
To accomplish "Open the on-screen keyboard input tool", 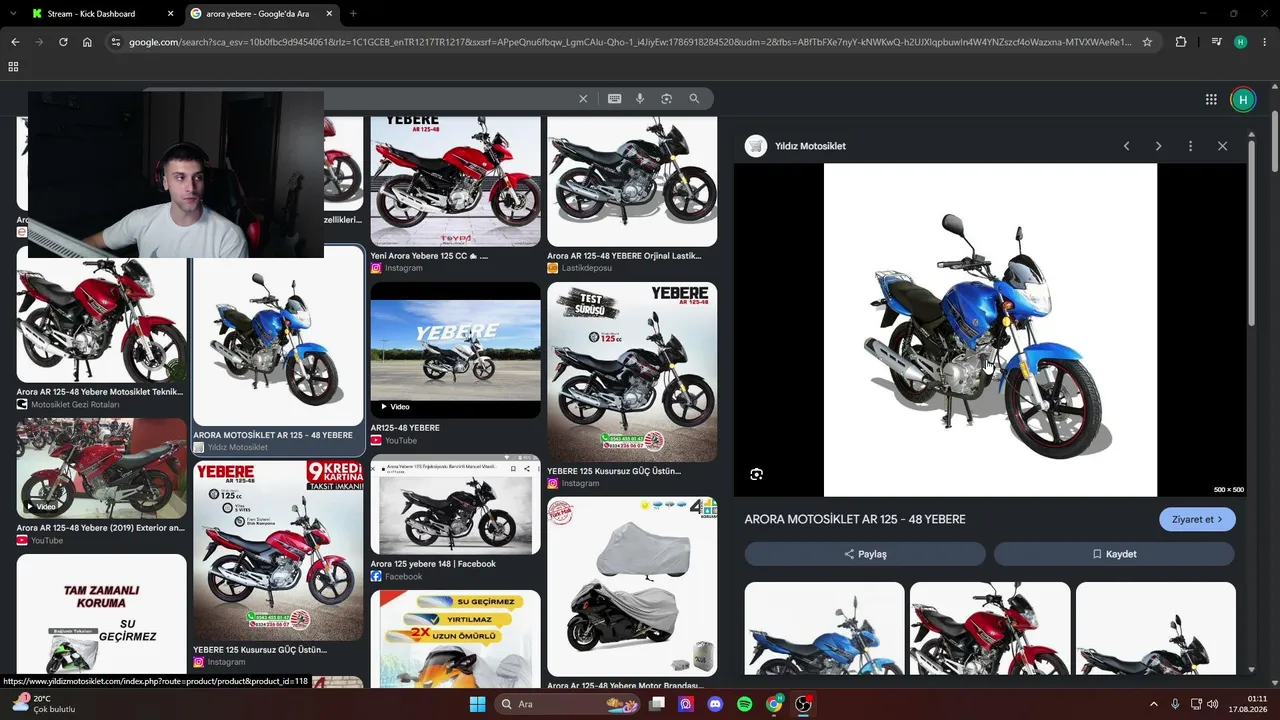I will [614, 99].
